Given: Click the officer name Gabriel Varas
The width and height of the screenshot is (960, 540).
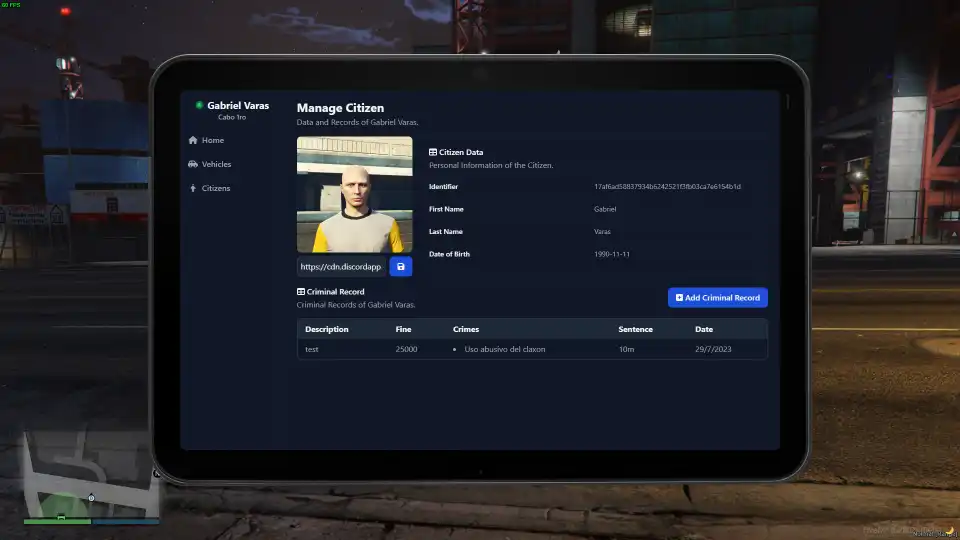Looking at the screenshot, I should click(x=238, y=105).
